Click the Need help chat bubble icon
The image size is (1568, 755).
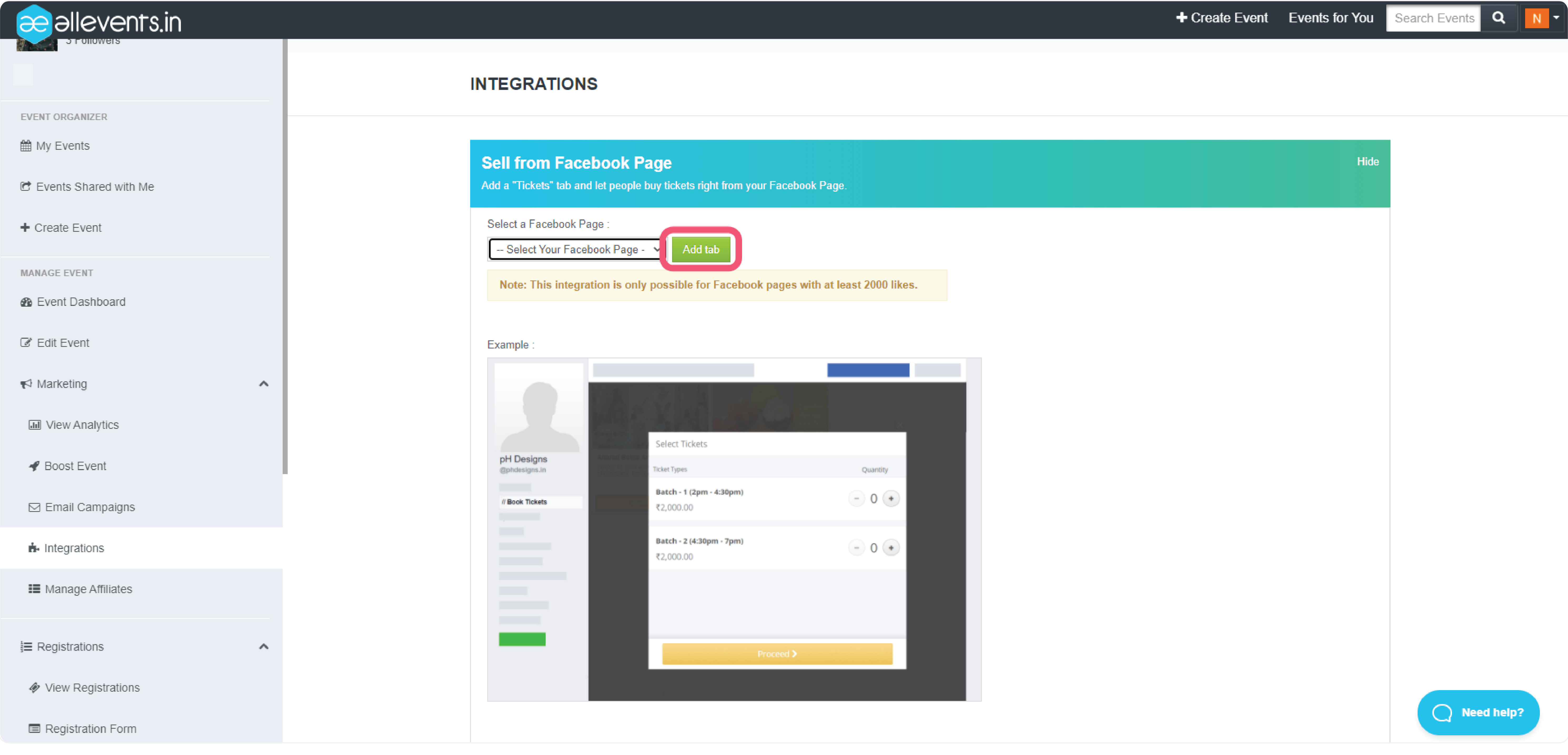pos(1442,712)
